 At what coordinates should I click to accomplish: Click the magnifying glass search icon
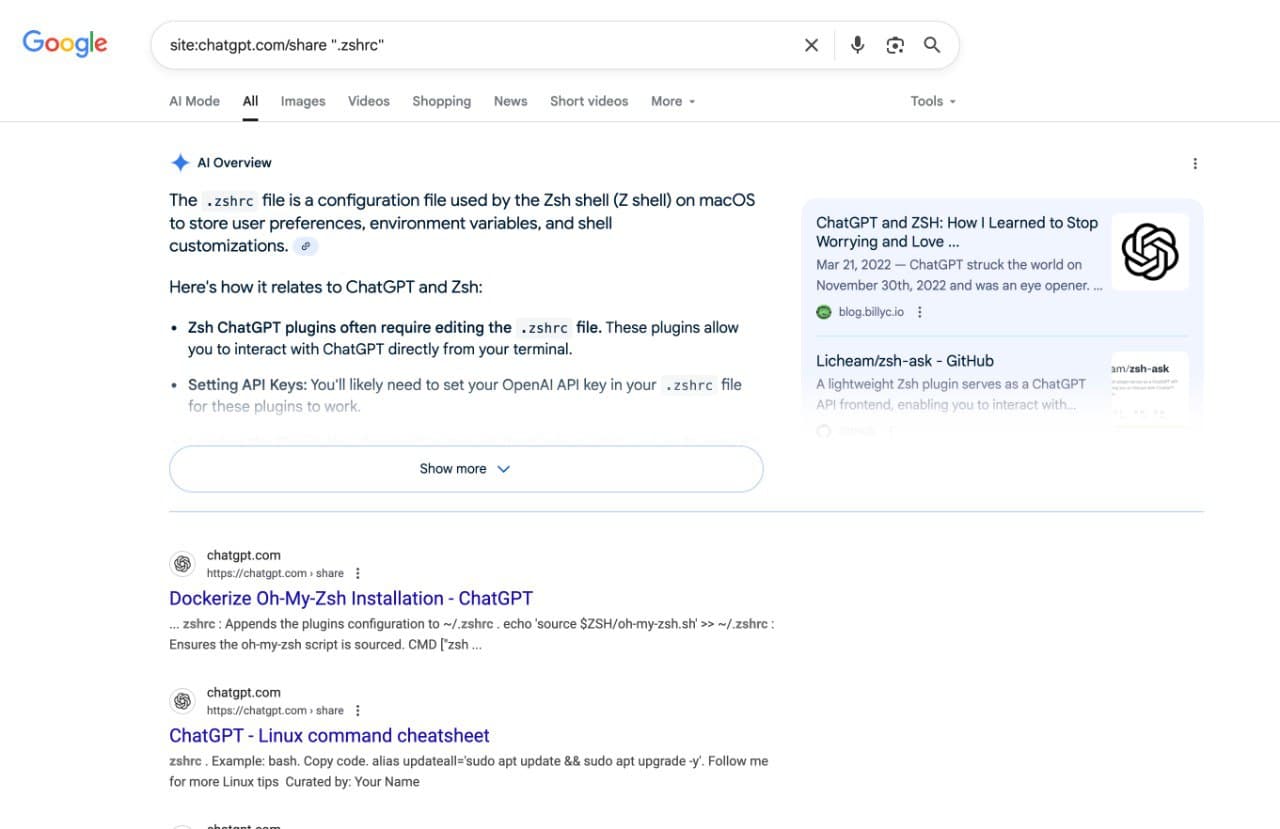click(932, 45)
